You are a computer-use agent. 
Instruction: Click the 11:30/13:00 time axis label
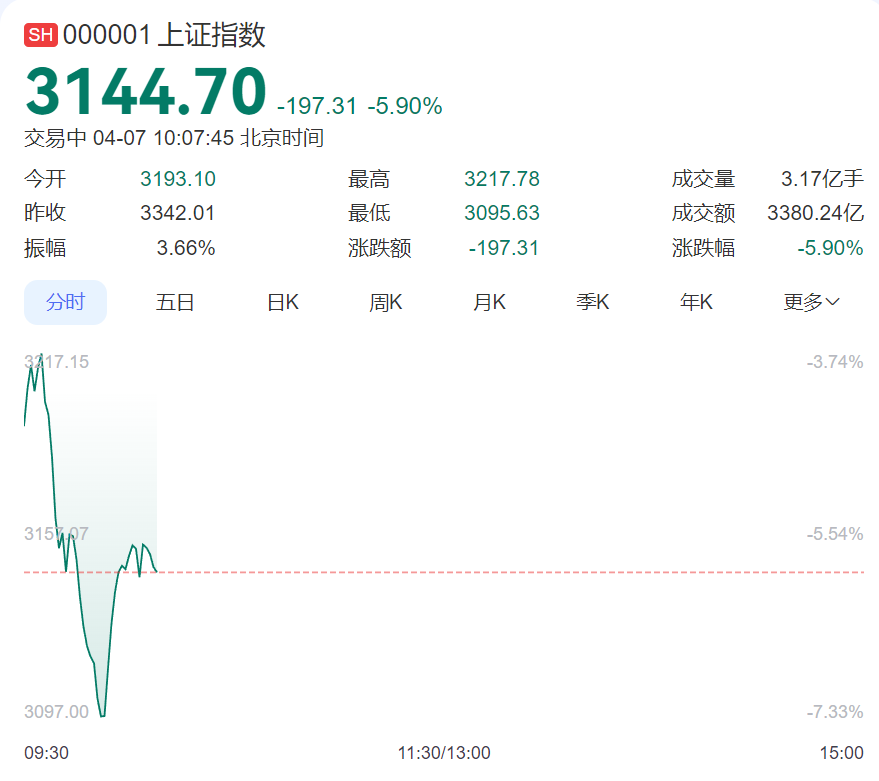click(444, 753)
